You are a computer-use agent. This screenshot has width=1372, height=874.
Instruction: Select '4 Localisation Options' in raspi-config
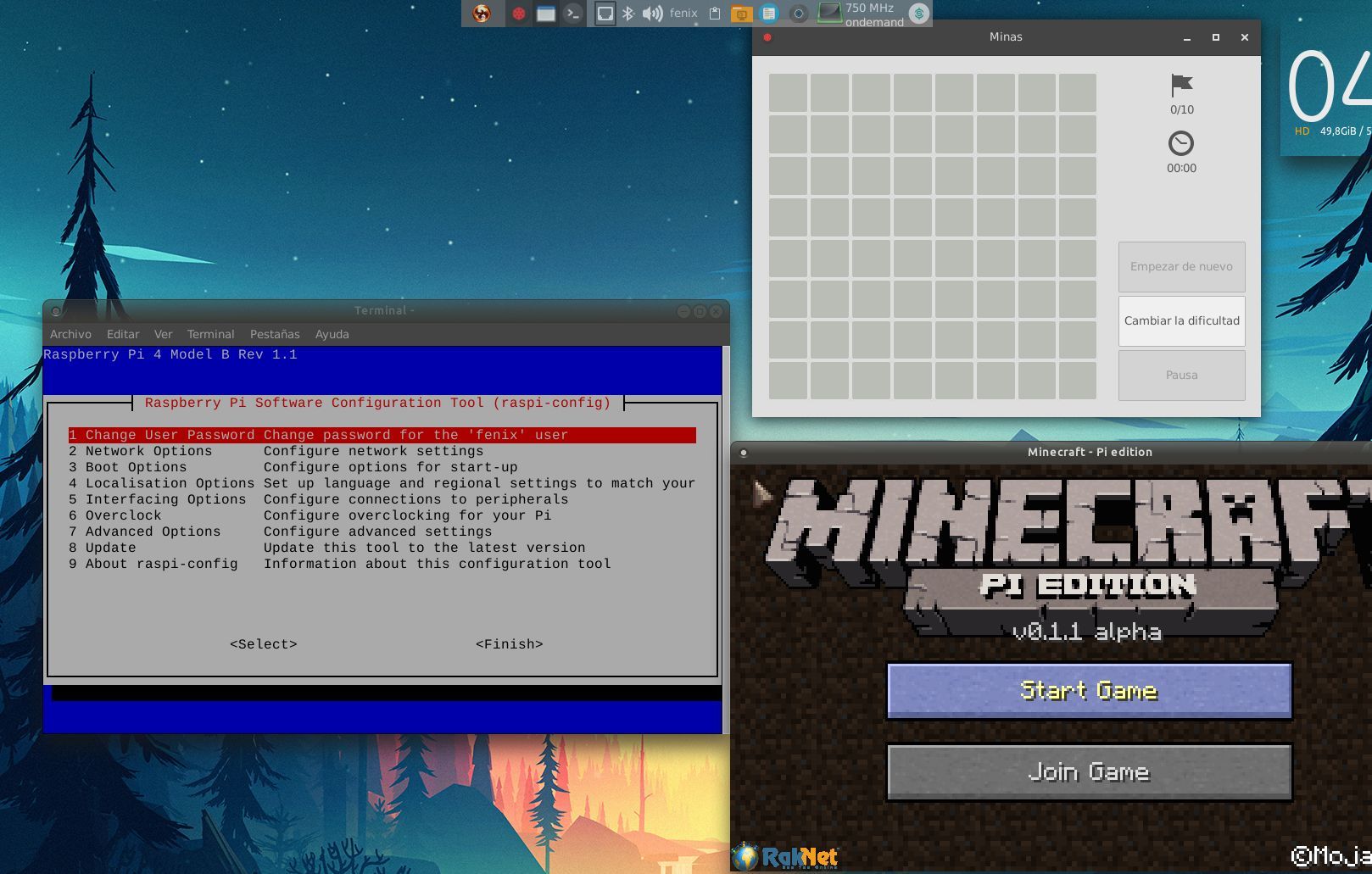382,483
